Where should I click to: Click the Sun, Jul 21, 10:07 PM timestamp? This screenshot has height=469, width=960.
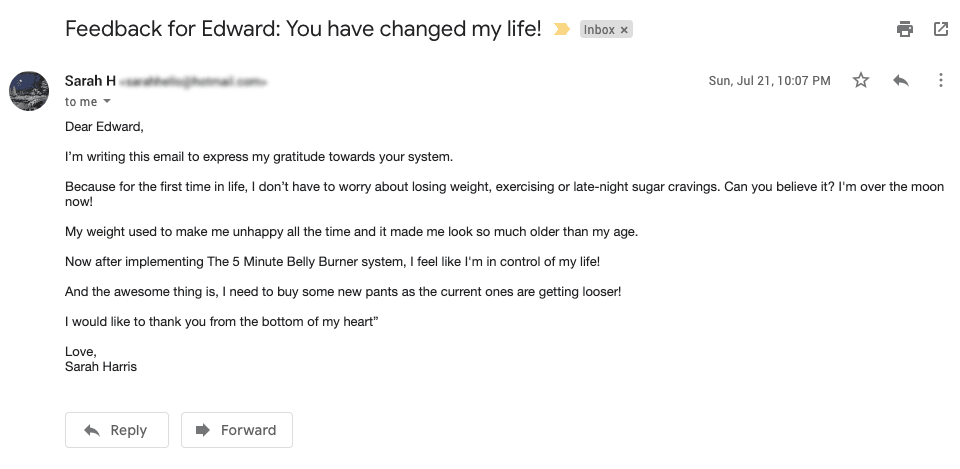tap(769, 81)
